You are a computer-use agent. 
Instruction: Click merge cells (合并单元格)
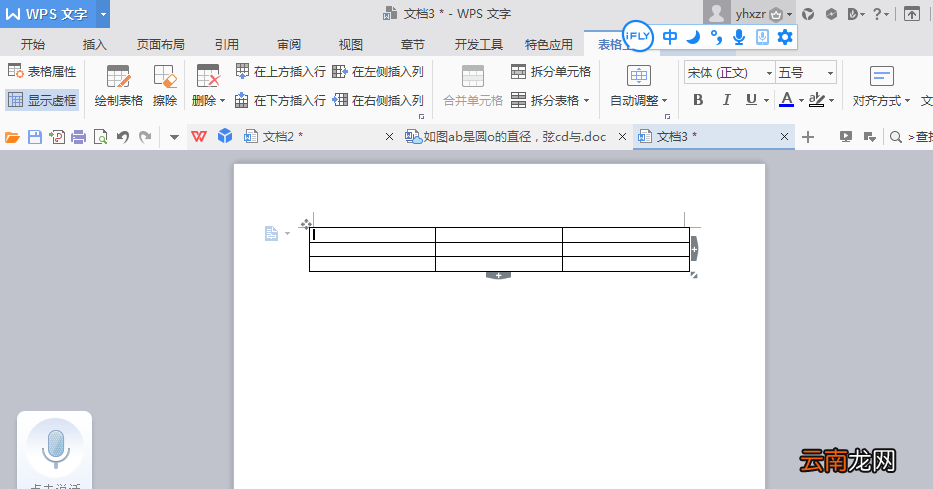(x=473, y=86)
